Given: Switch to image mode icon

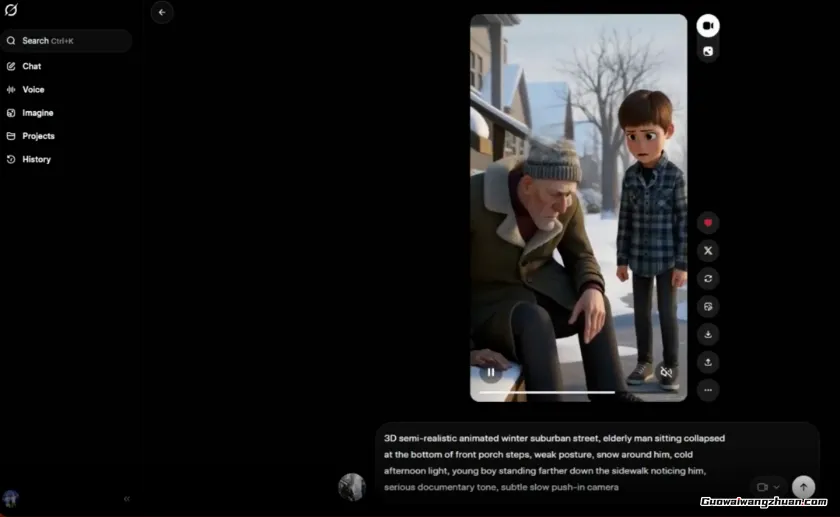Looking at the screenshot, I should pyautogui.click(x=708, y=51).
